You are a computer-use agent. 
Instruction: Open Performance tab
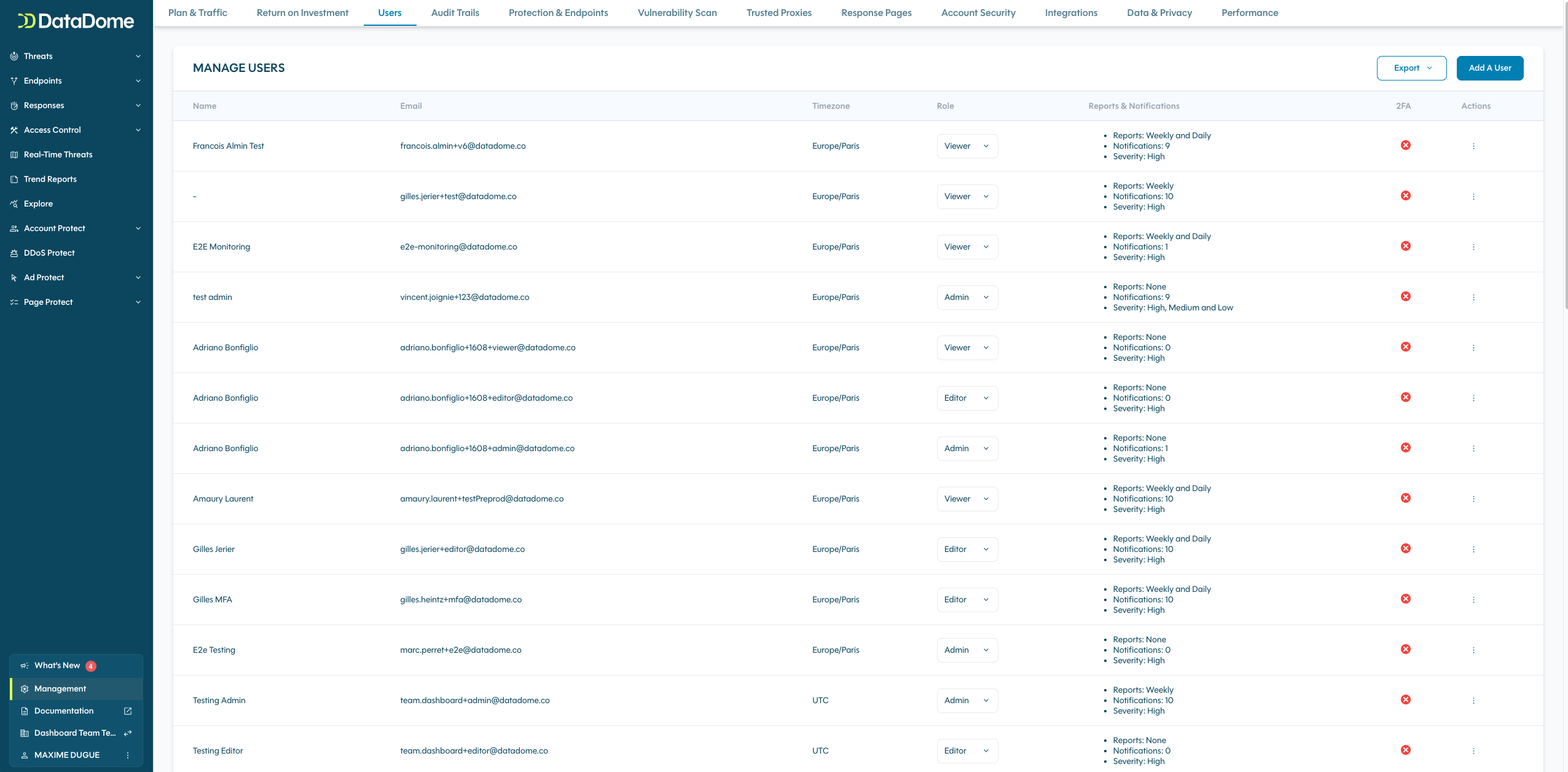click(1250, 13)
